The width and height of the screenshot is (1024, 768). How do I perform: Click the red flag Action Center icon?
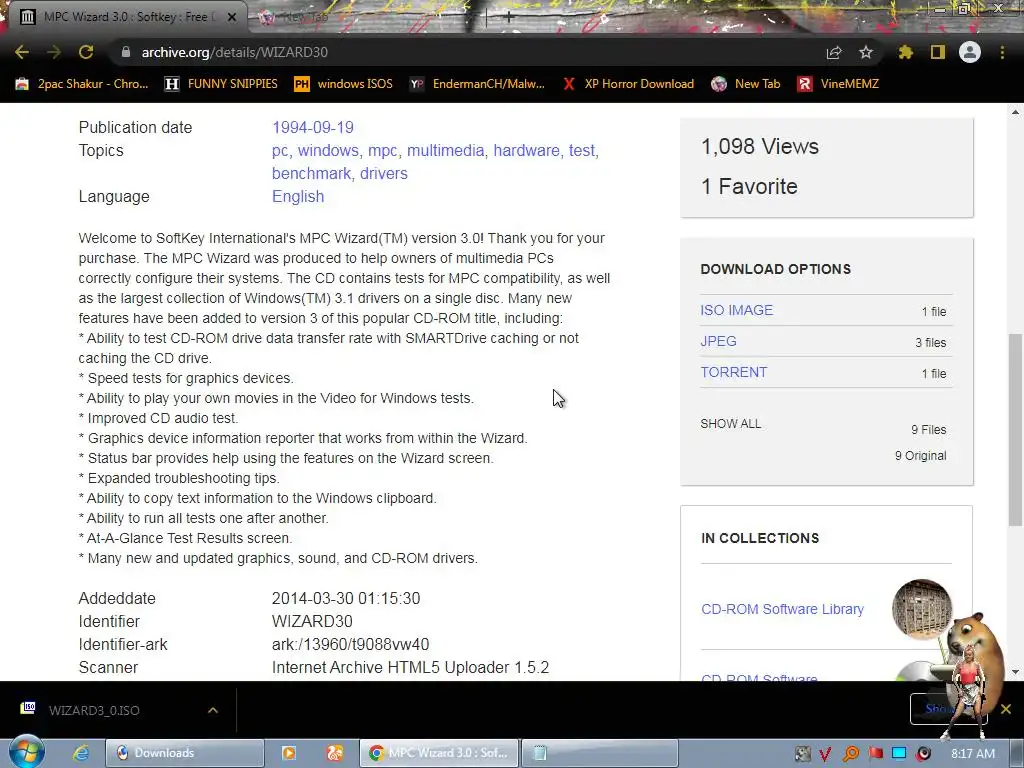pyautogui.click(x=875, y=754)
